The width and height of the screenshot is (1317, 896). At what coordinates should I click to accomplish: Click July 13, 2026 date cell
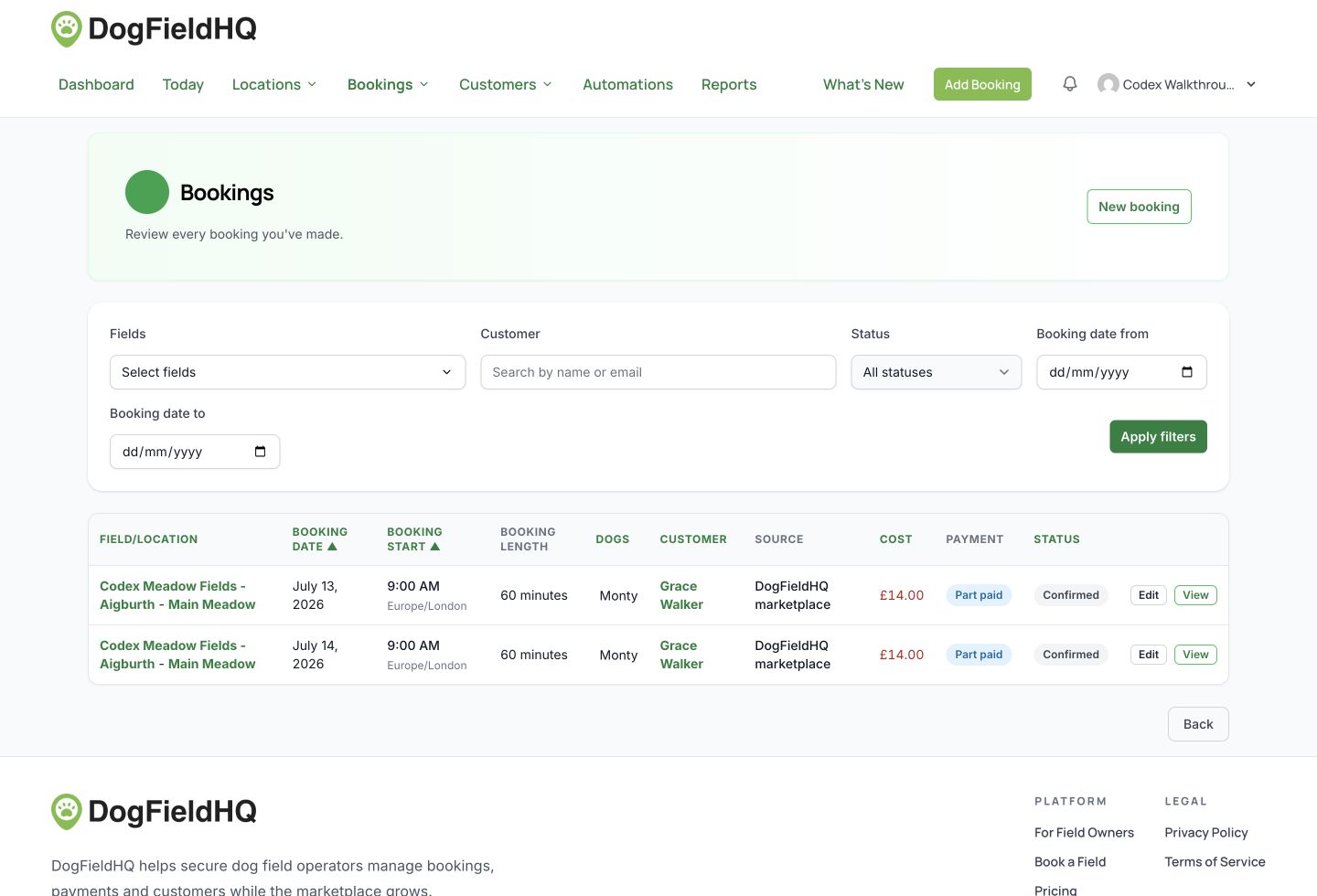(316, 595)
